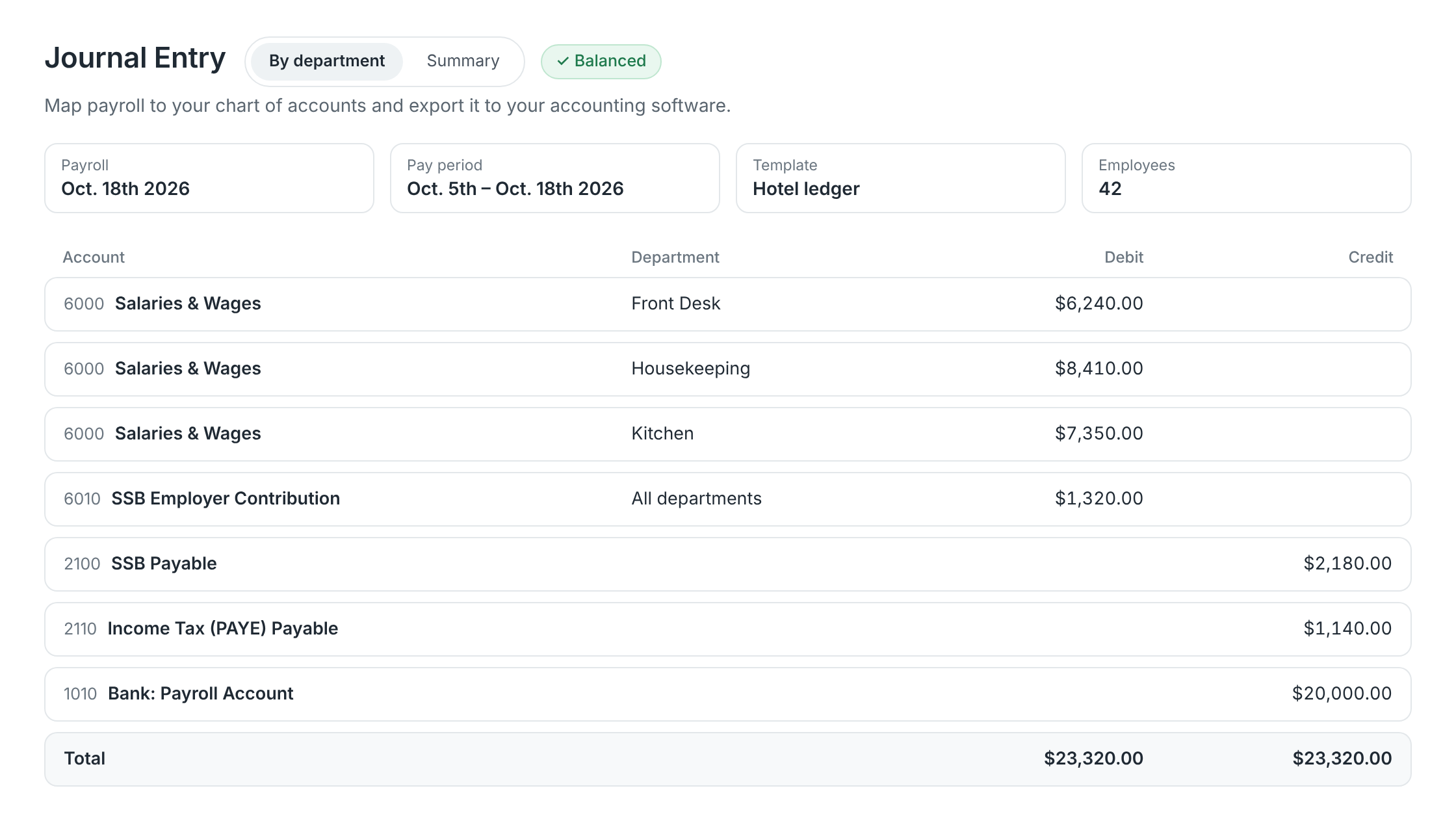The width and height of the screenshot is (1456, 836).
Task: Click the Credit column header
Action: (x=1371, y=257)
